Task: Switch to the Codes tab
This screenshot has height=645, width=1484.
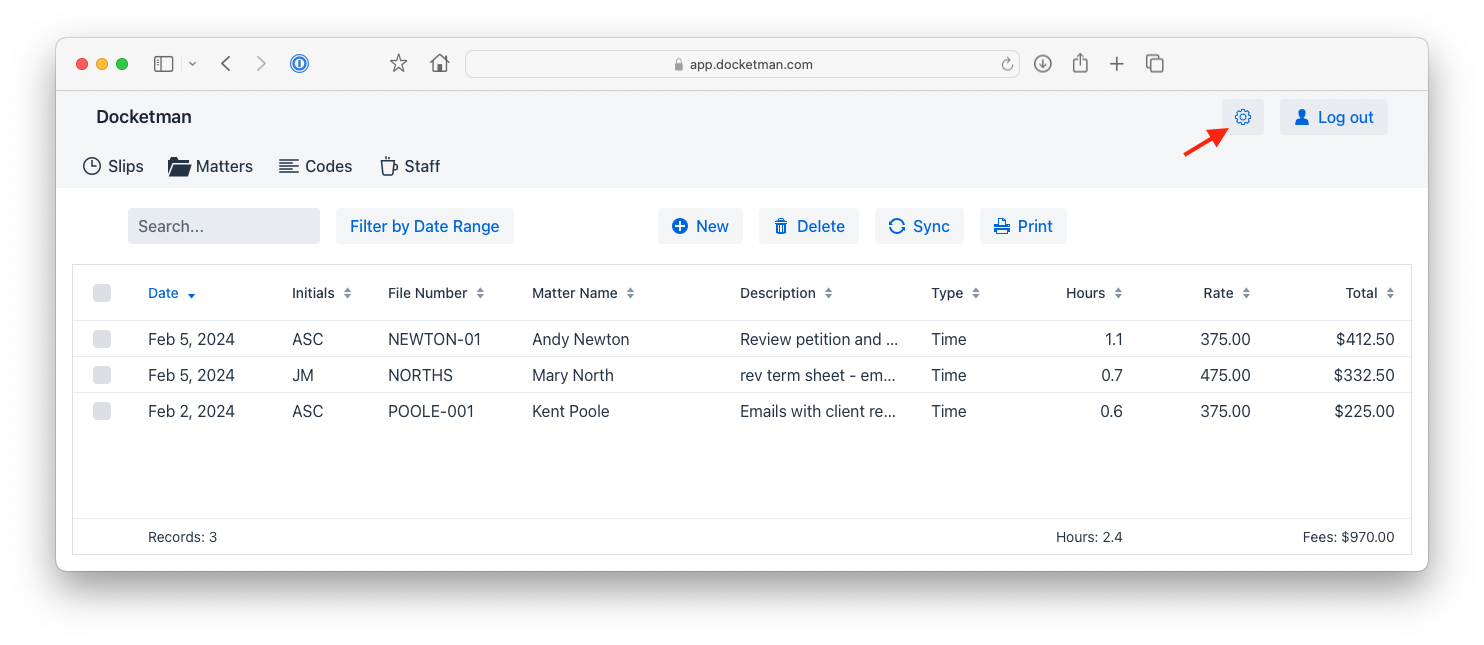Action: pyautogui.click(x=315, y=166)
